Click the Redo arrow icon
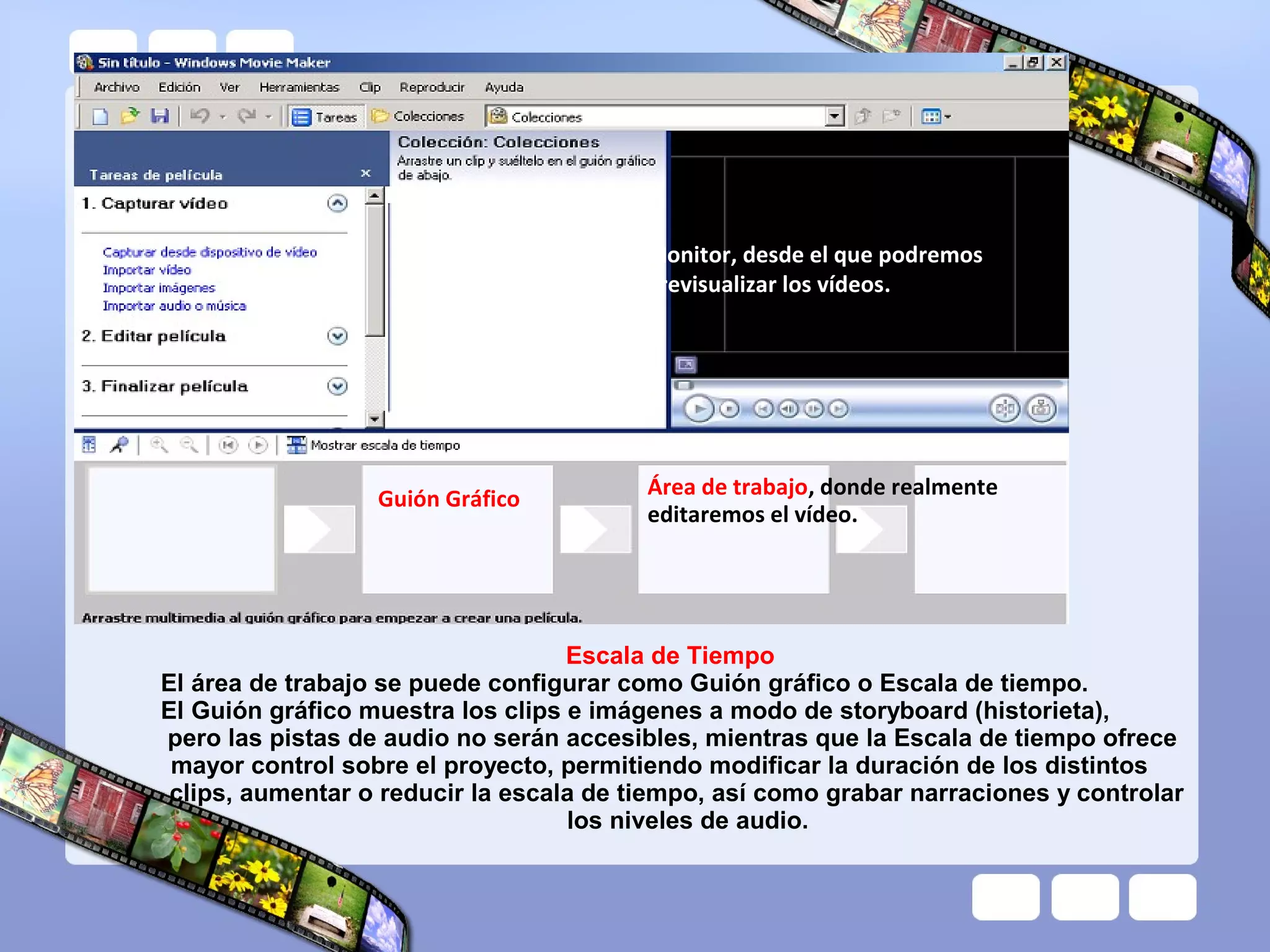 click(247, 116)
